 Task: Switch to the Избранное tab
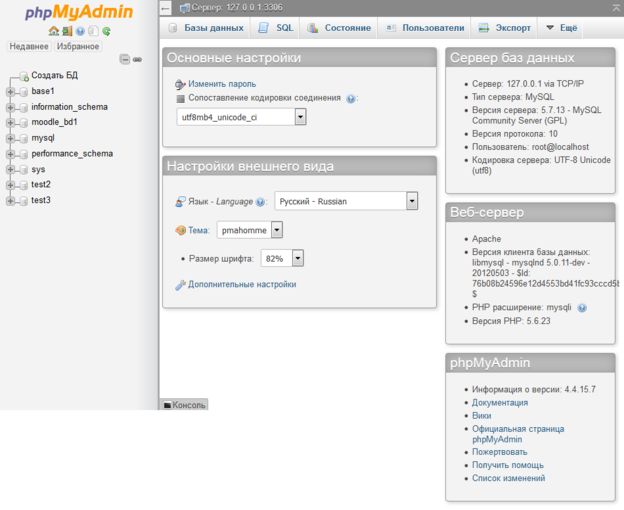(x=78, y=47)
